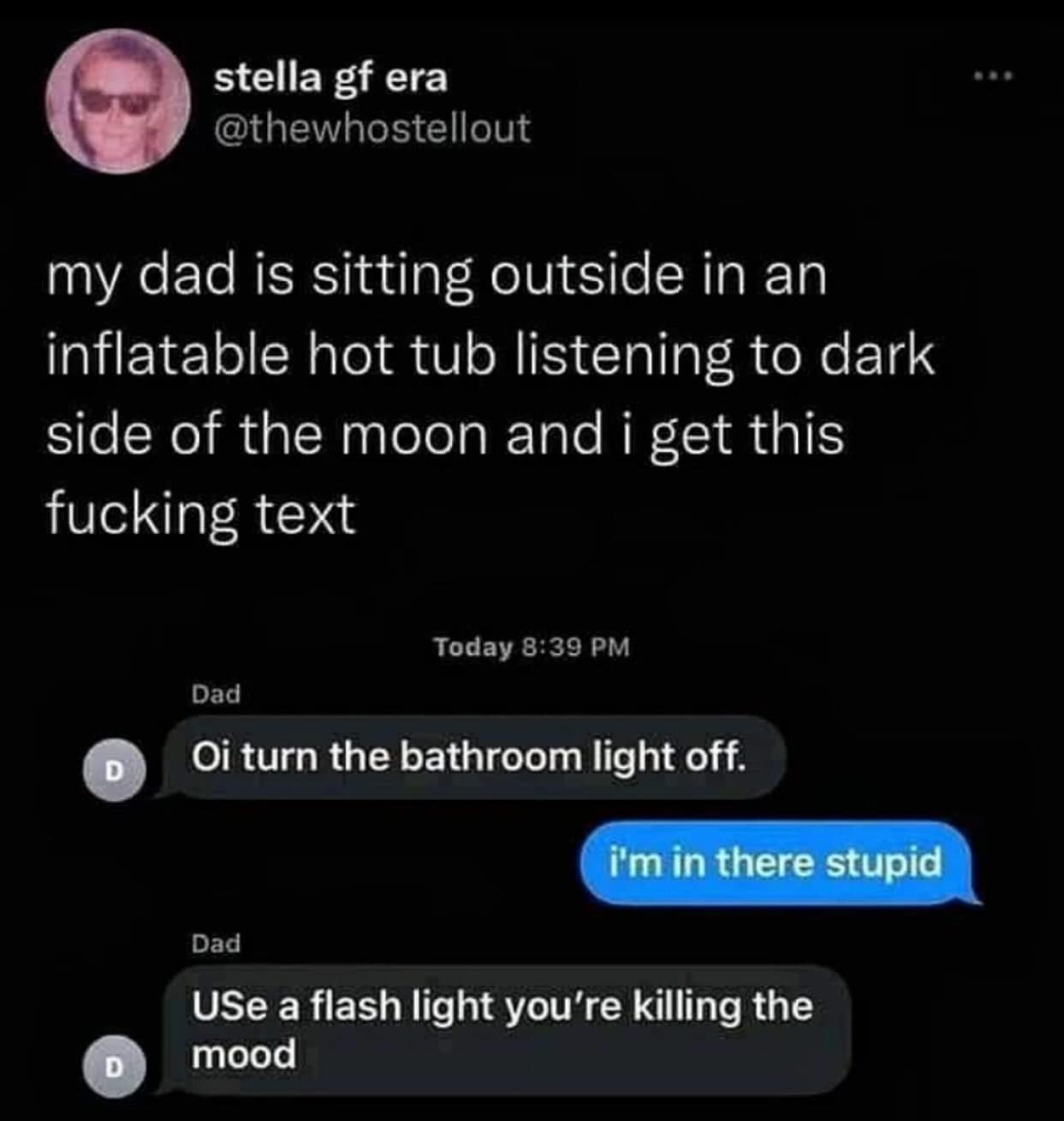Viewport: 1064px width, 1121px height.
Task: Open the three-dot more options menu
Action: [x=994, y=78]
